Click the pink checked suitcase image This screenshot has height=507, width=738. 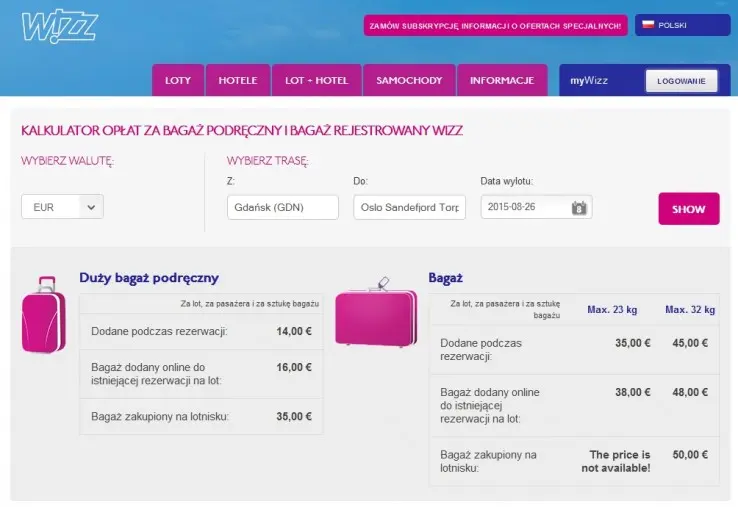[376, 312]
